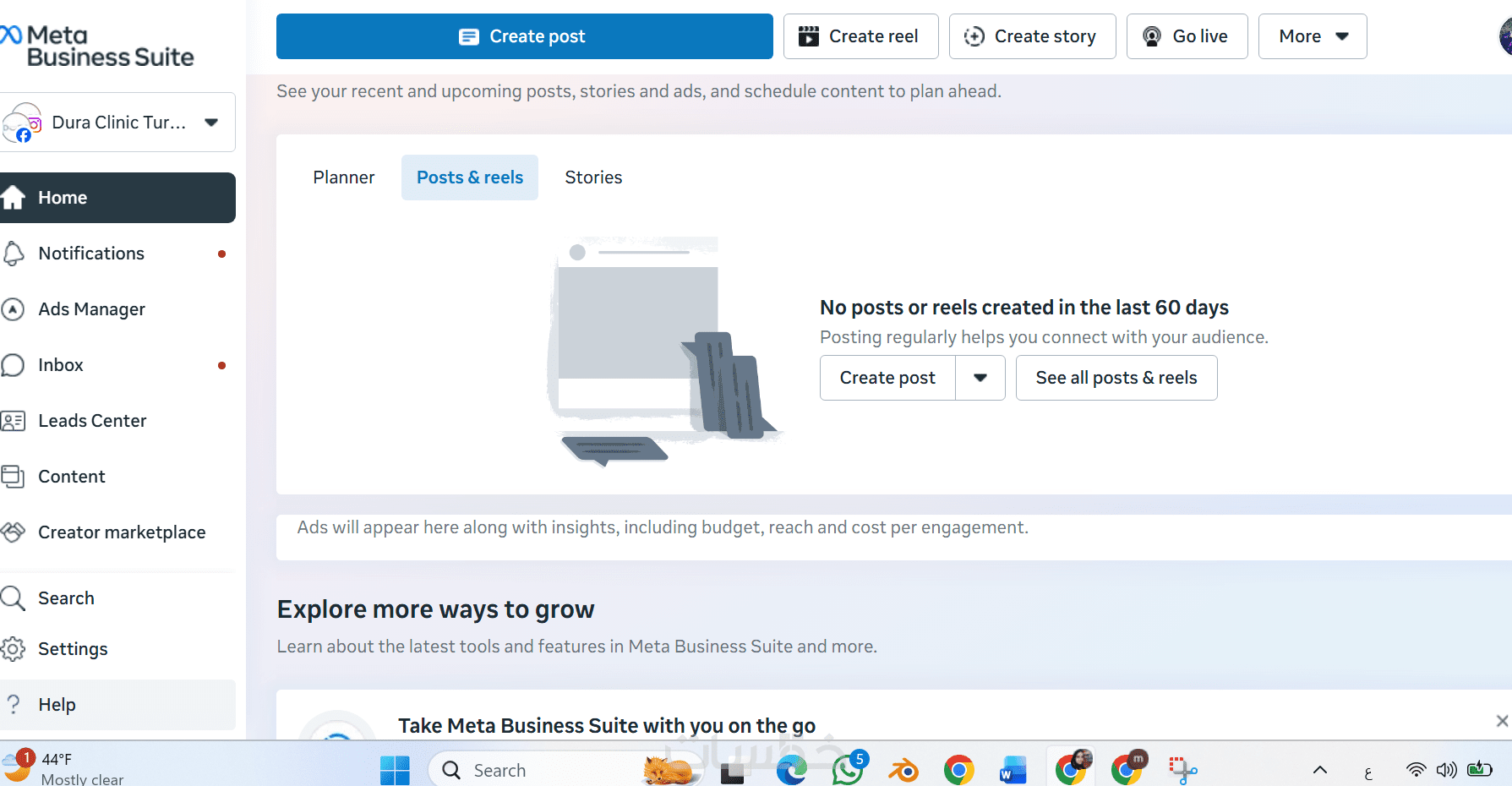Viewport: 1512px width, 786px height.
Task: Click the Go live button
Action: (1187, 36)
